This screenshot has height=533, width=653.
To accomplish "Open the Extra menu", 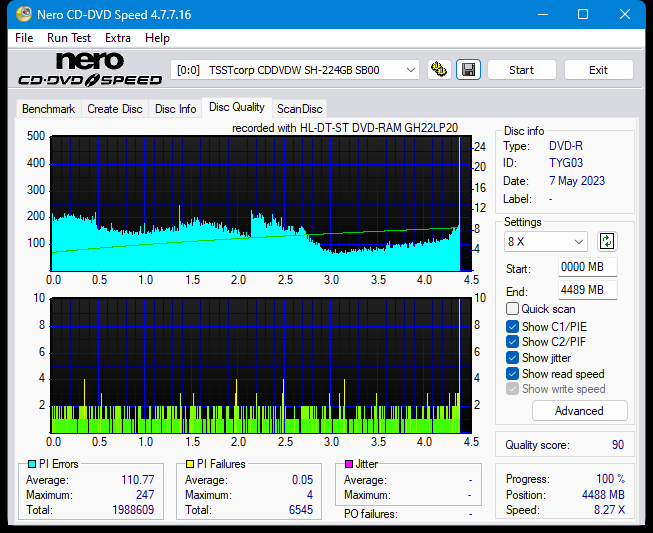I will pos(118,38).
